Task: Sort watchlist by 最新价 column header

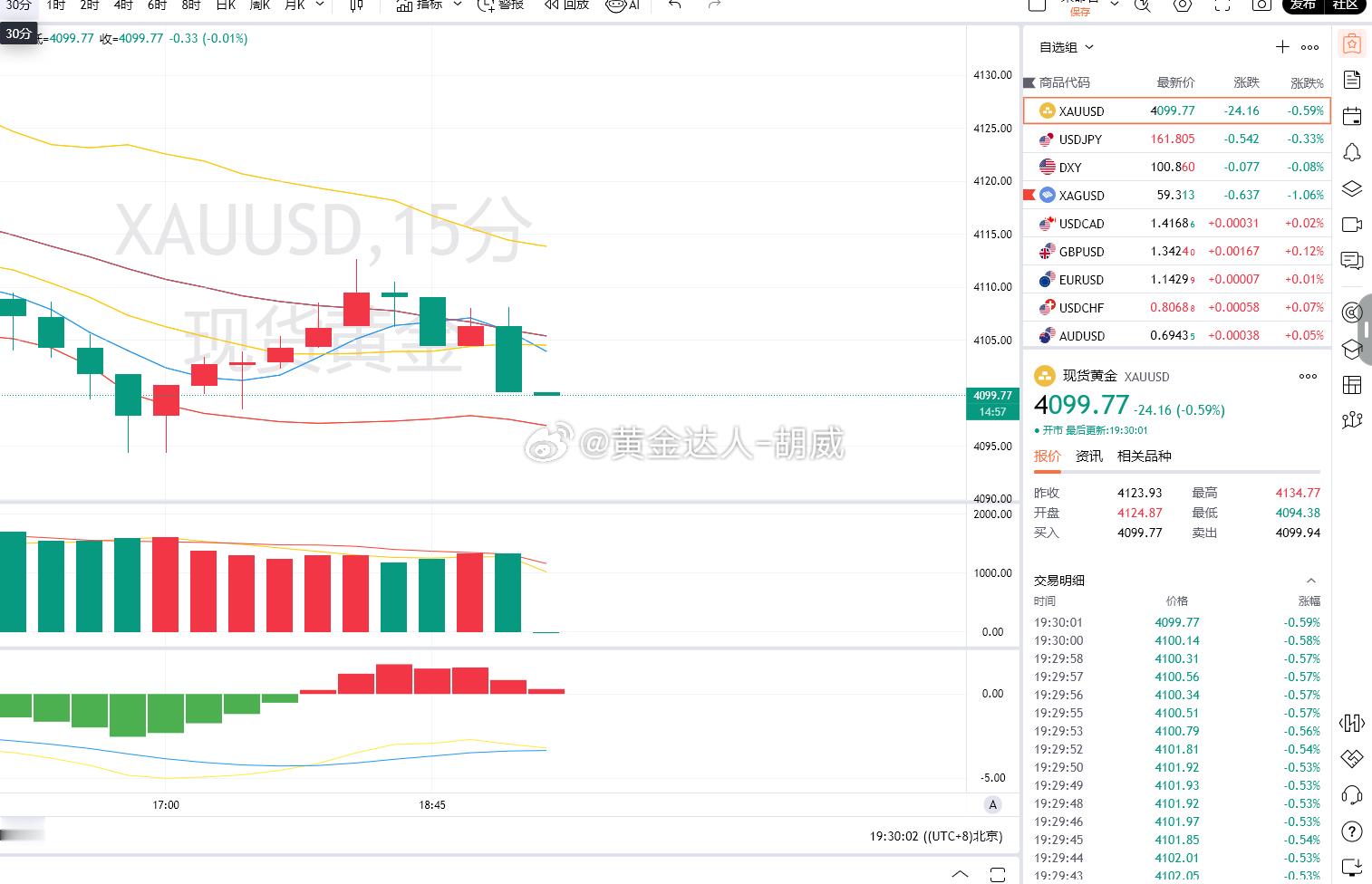Action: [1175, 82]
